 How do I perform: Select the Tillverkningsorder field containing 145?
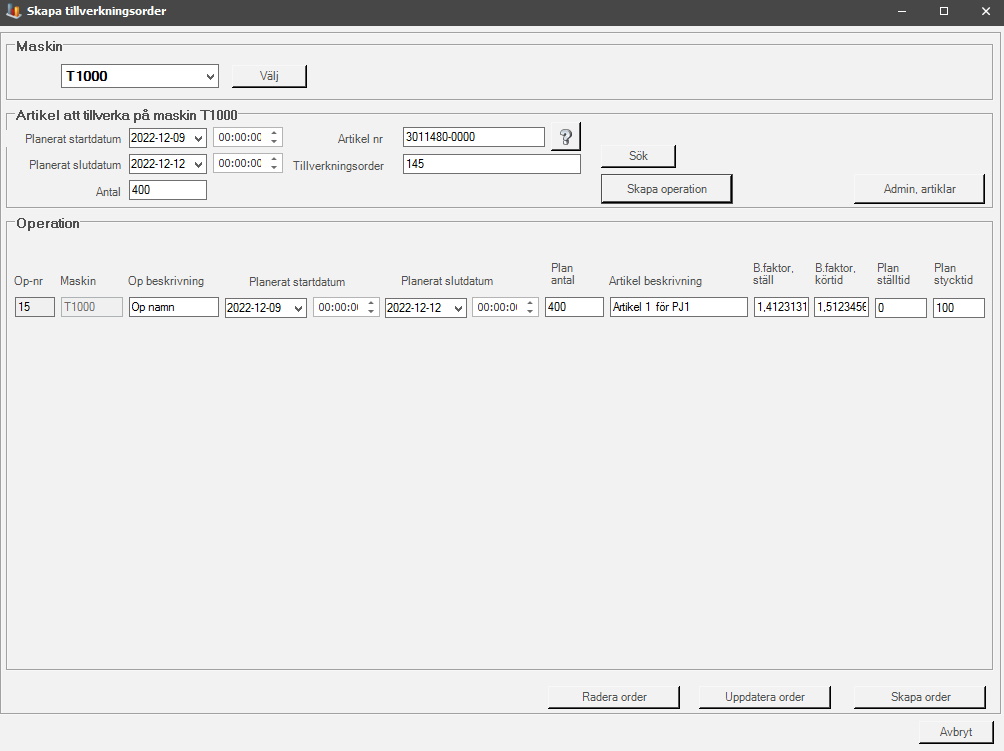tap(492, 164)
